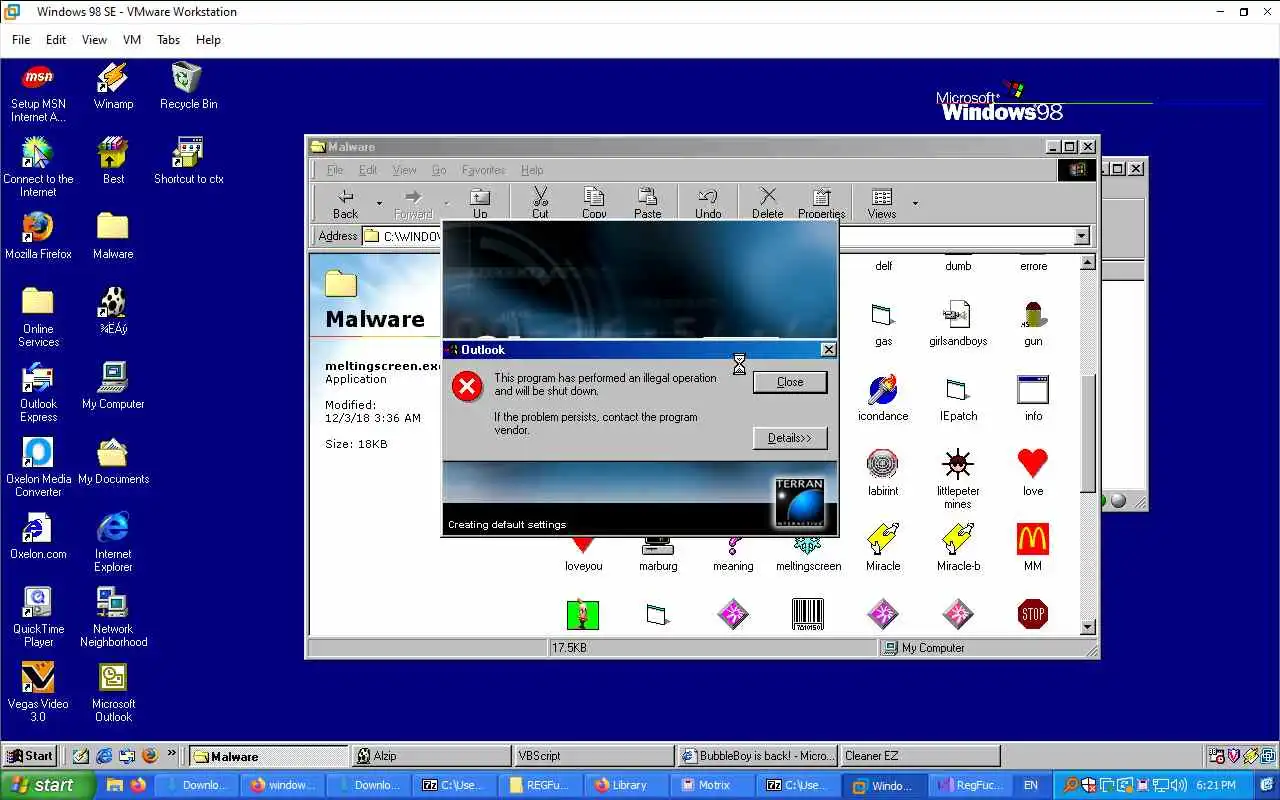This screenshot has width=1280, height=800.
Task: Click the EN language indicator
Action: tap(1031, 785)
